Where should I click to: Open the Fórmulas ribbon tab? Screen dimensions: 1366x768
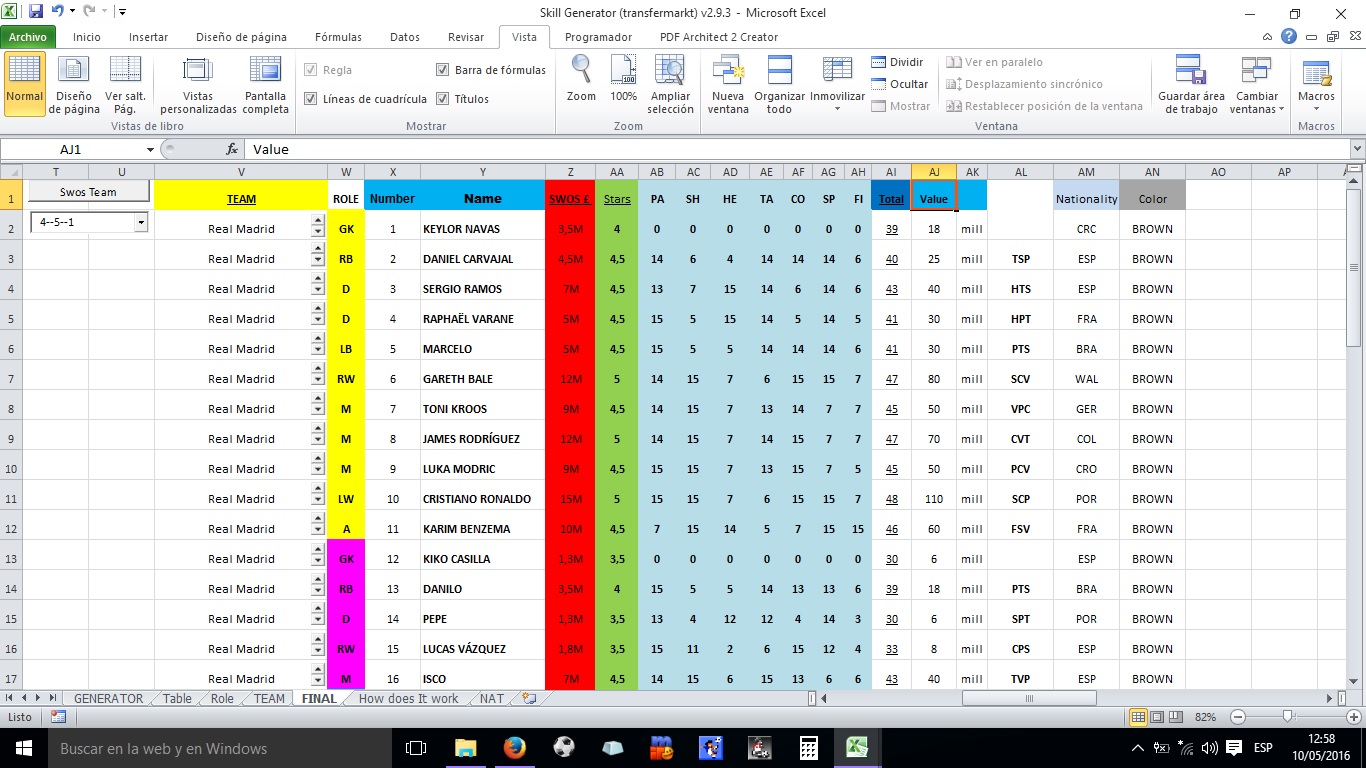click(x=338, y=37)
